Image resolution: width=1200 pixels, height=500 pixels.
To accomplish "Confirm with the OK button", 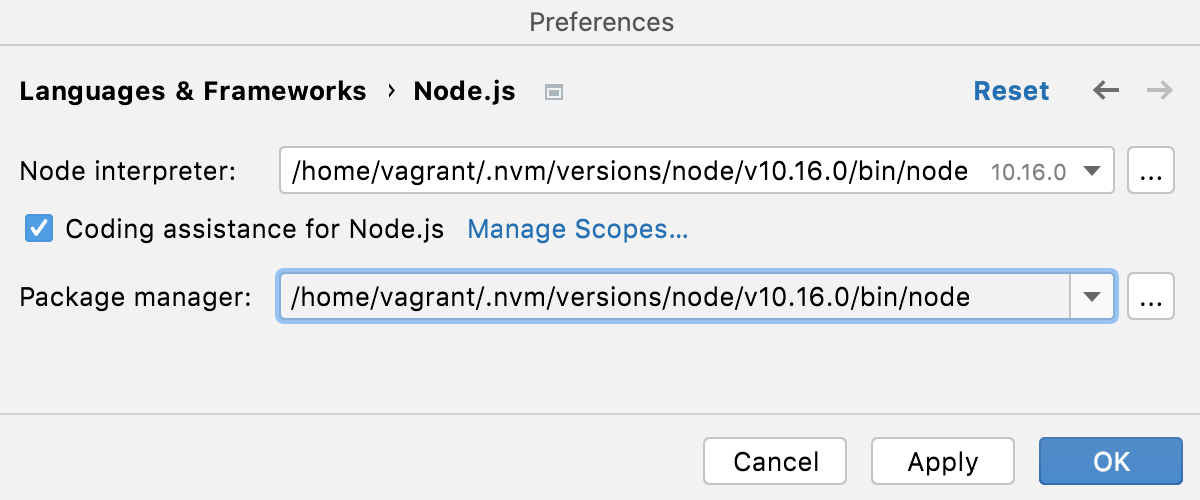I will pyautogui.click(x=1111, y=461).
